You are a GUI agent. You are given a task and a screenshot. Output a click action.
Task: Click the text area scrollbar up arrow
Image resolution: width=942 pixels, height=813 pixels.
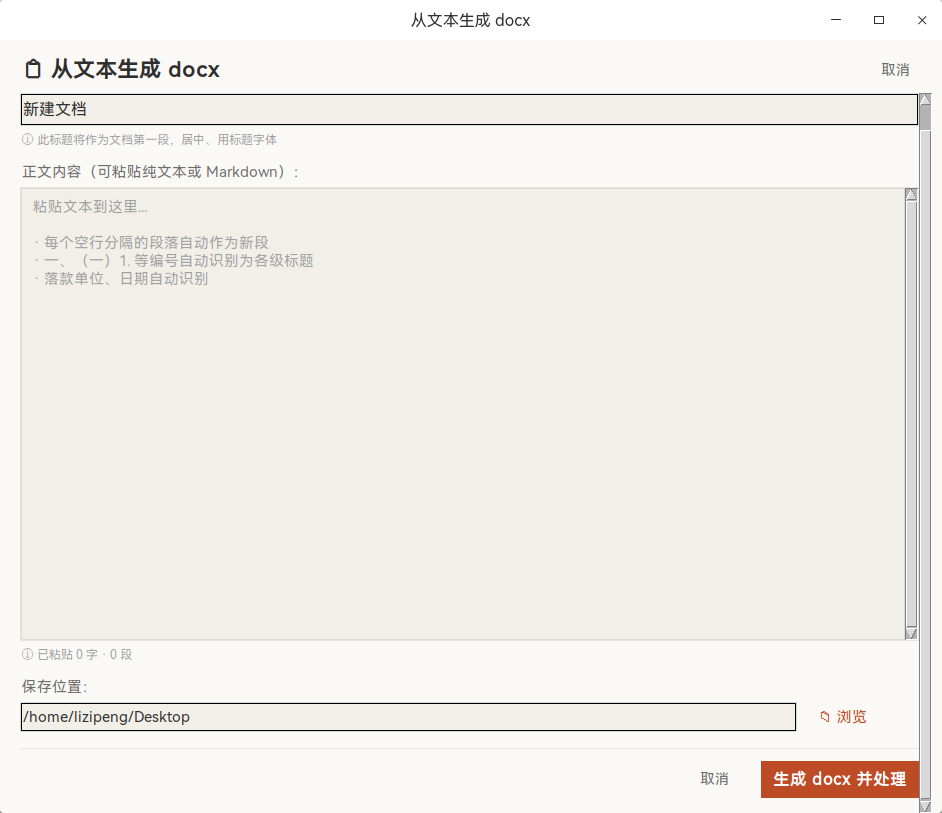coord(911,194)
